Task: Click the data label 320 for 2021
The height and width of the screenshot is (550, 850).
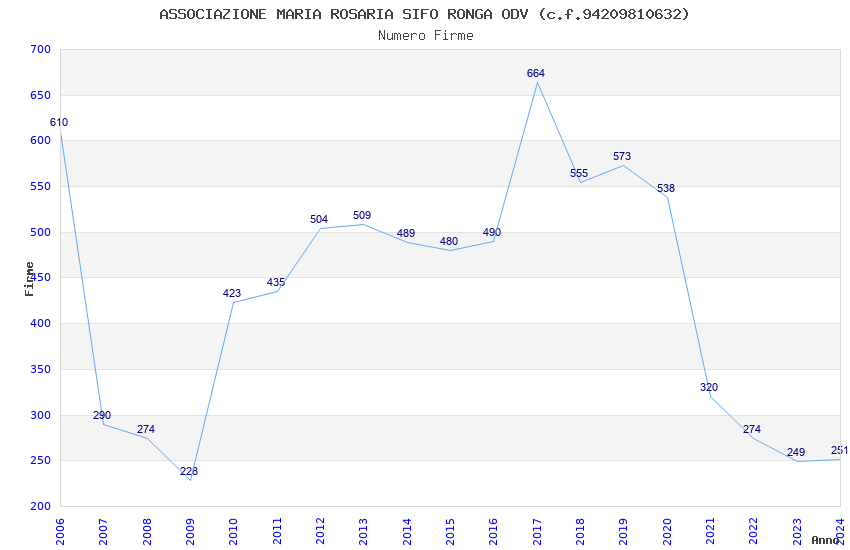Action: [x=709, y=387]
